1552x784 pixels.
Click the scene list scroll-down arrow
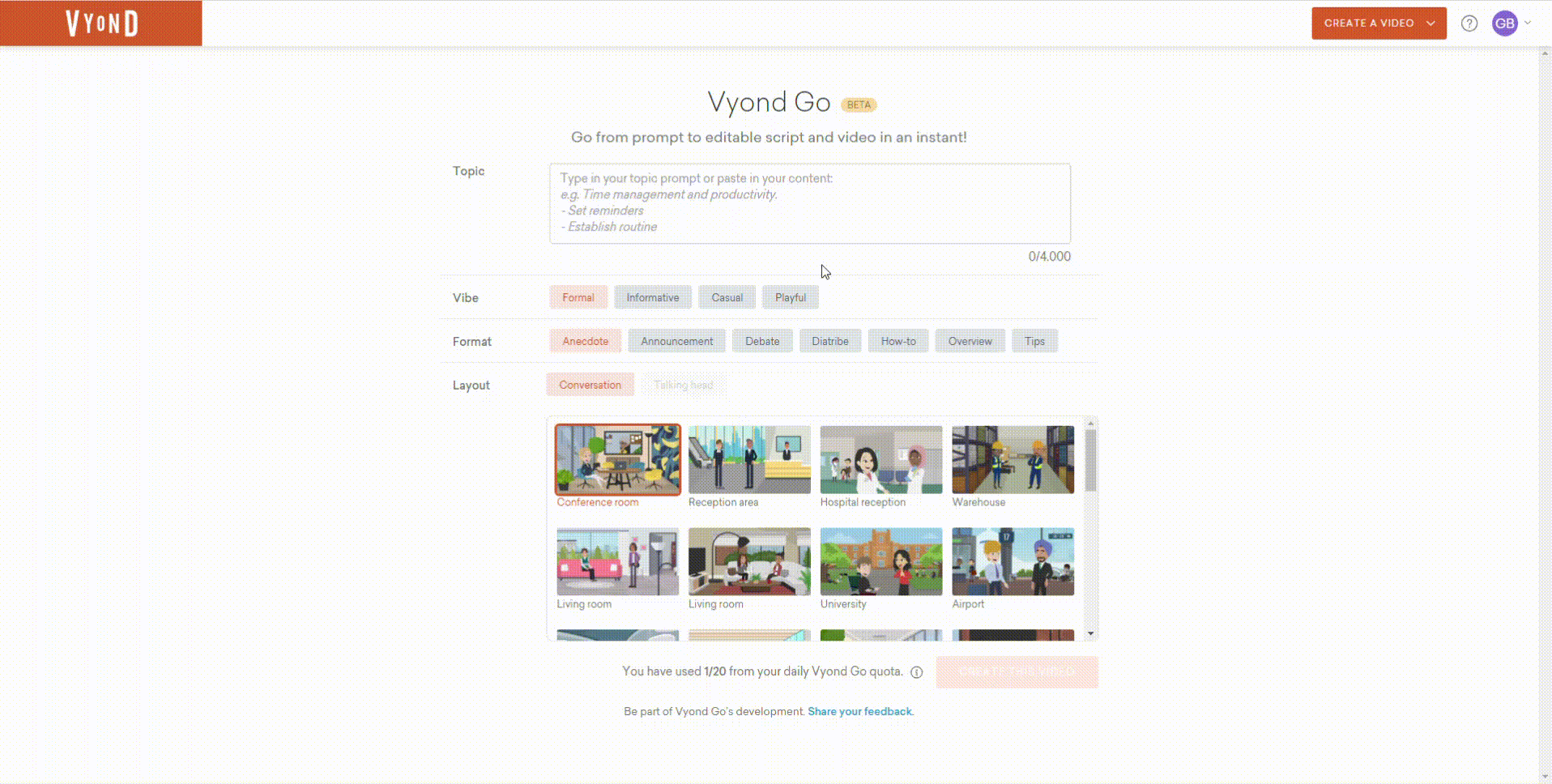click(1091, 633)
